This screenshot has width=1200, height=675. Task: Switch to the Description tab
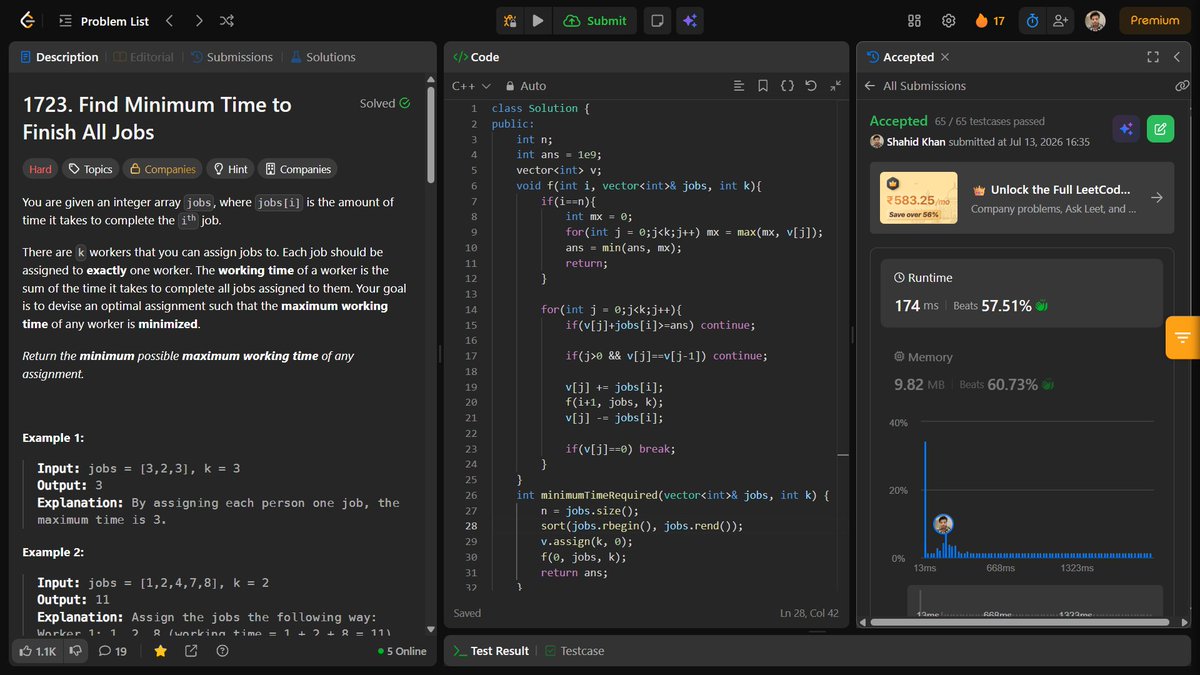[x=59, y=57]
